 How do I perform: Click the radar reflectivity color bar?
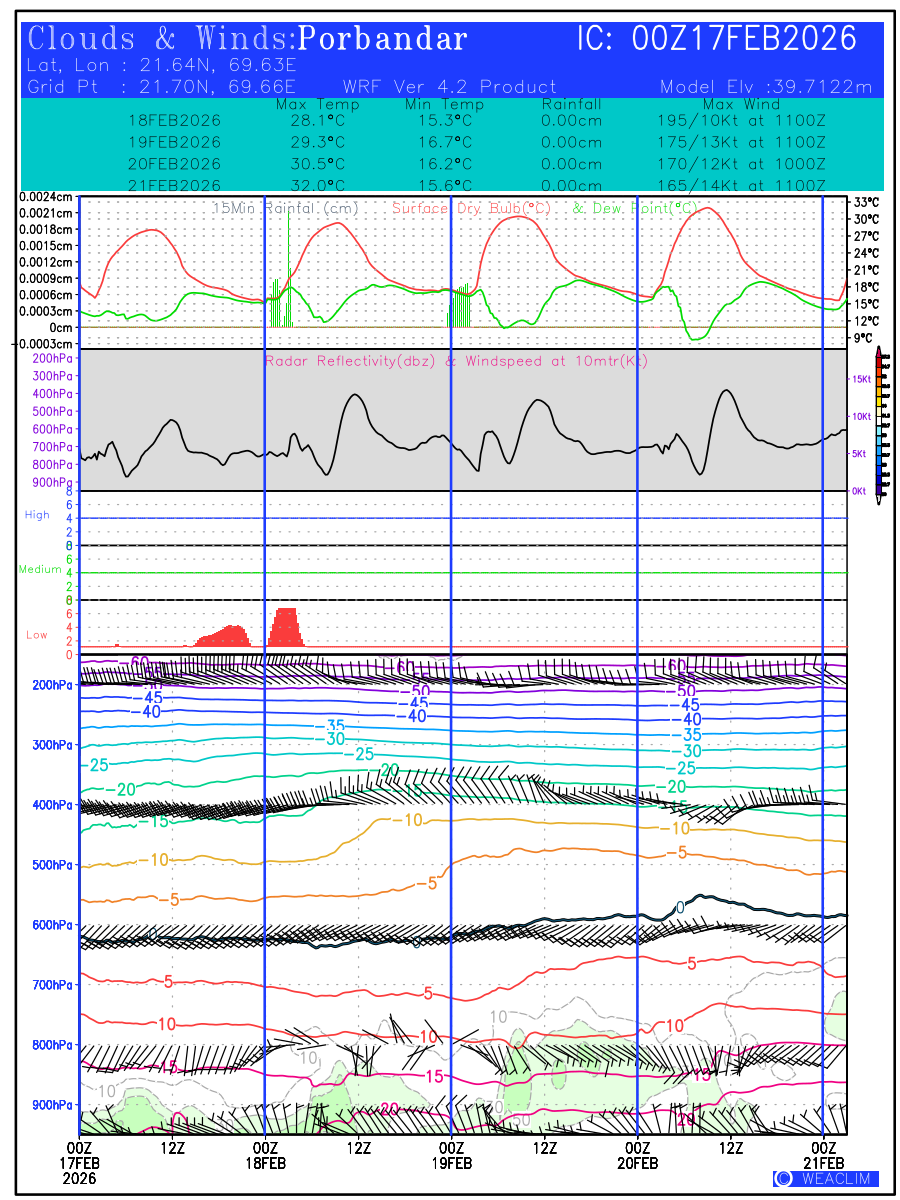pos(879,421)
